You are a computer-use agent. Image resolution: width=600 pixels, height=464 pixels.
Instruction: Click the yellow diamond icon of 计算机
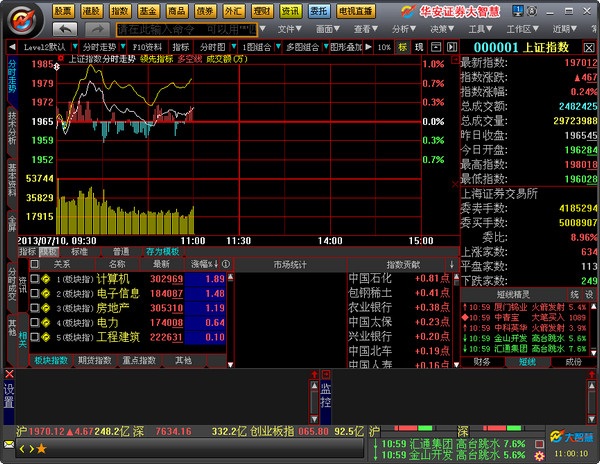[46, 279]
